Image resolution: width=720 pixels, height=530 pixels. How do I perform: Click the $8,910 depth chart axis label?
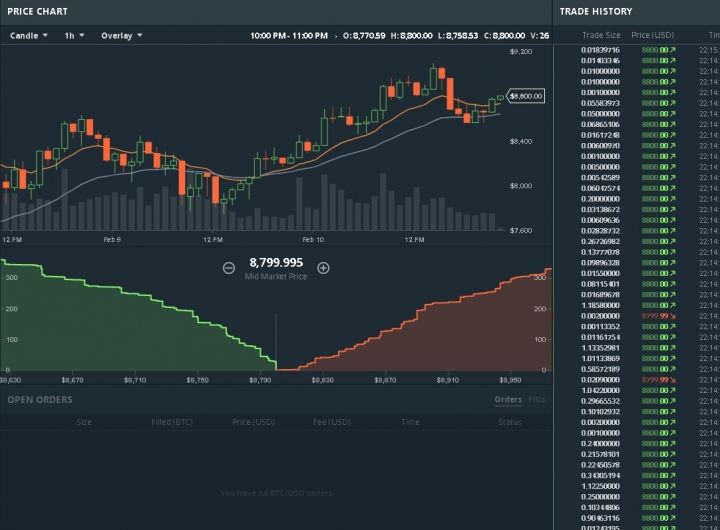[448, 380]
